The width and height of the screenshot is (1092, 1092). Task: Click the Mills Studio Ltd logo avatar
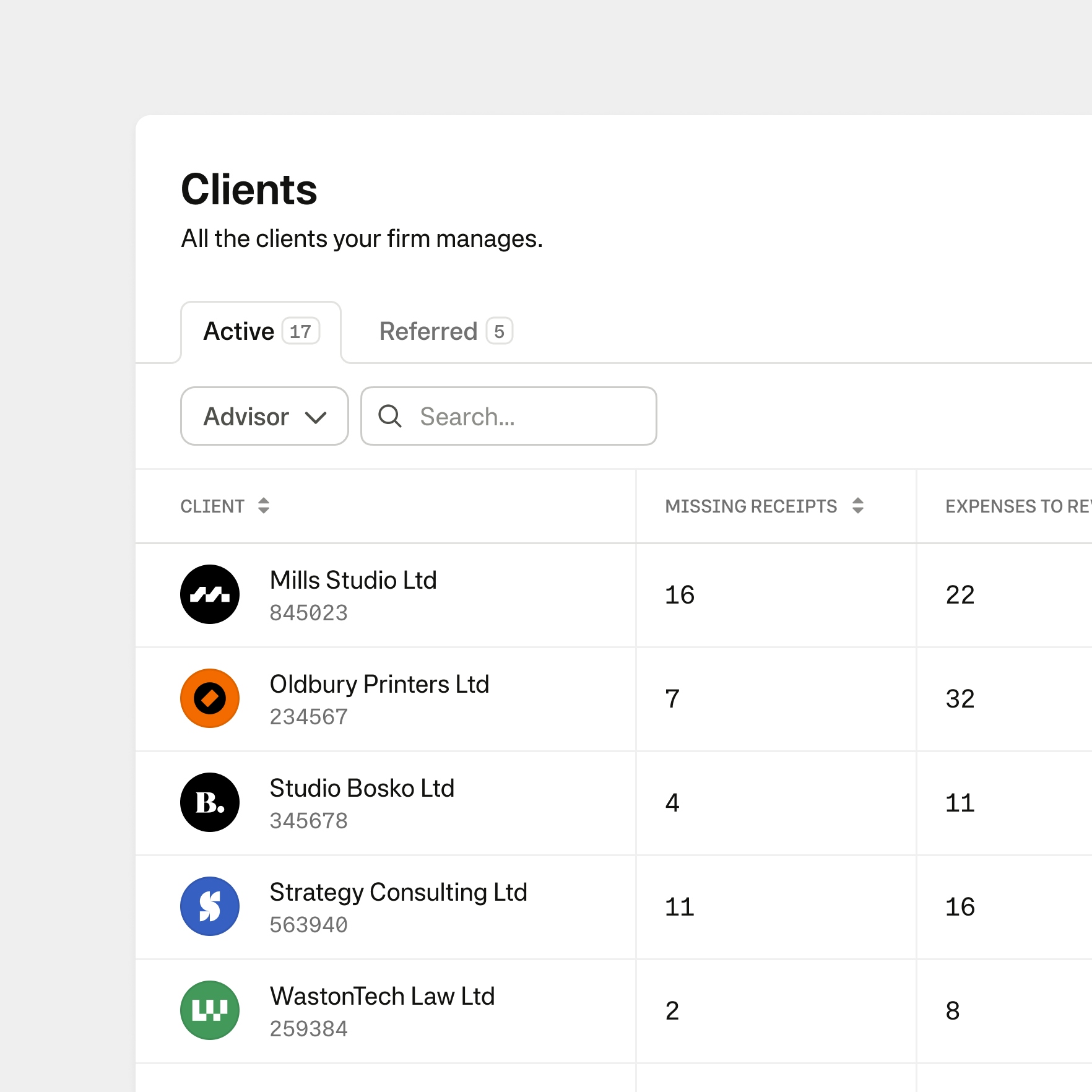tap(210, 594)
